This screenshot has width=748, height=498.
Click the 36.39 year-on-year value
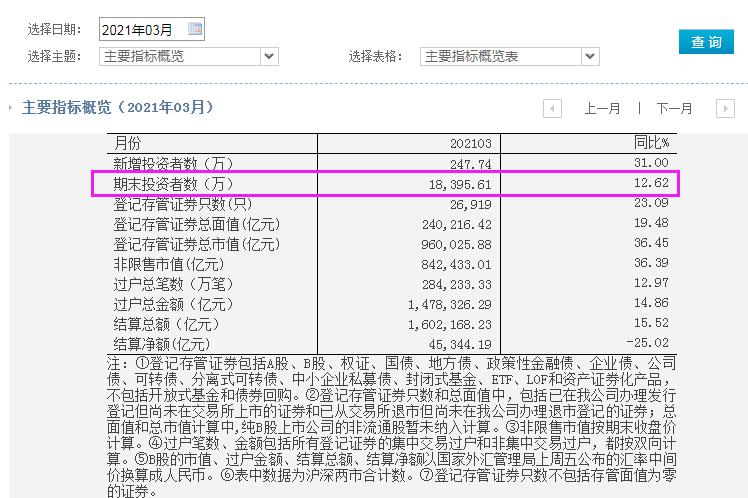tap(651, 263)
